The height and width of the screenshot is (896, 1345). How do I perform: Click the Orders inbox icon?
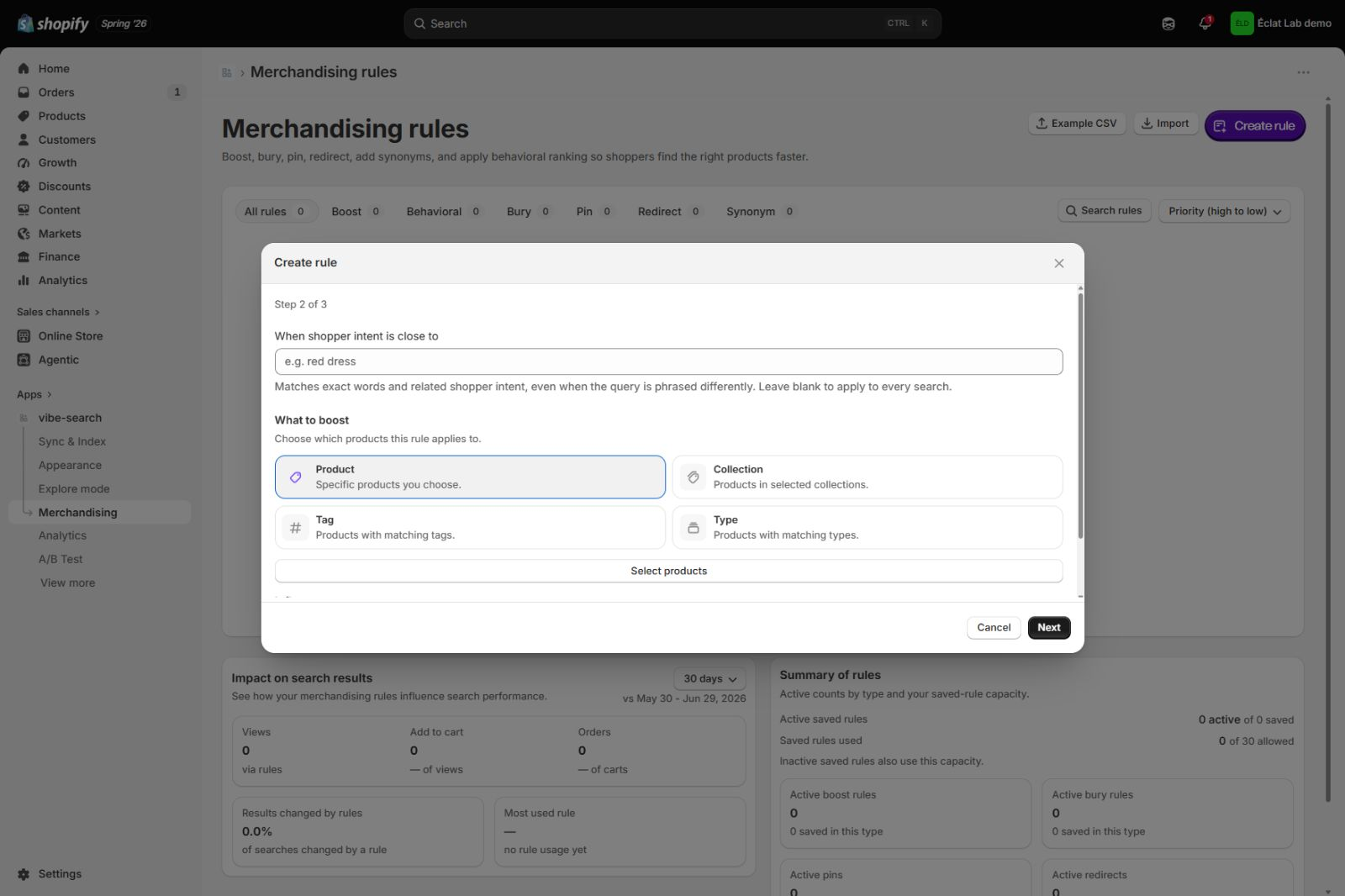pyautogui.click(x=24, y=92)
